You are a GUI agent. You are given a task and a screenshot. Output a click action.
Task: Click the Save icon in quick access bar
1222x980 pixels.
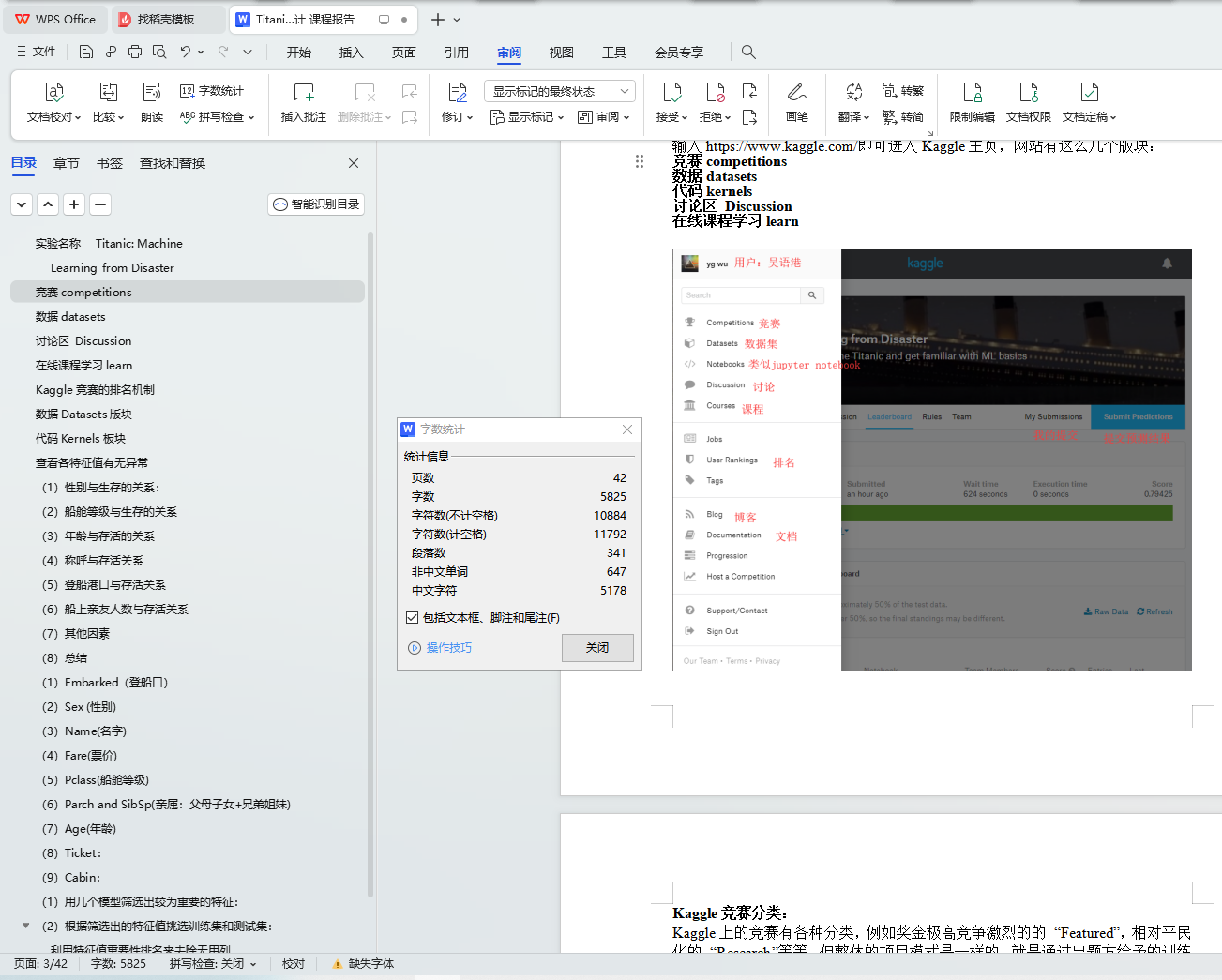pos(86,53)
